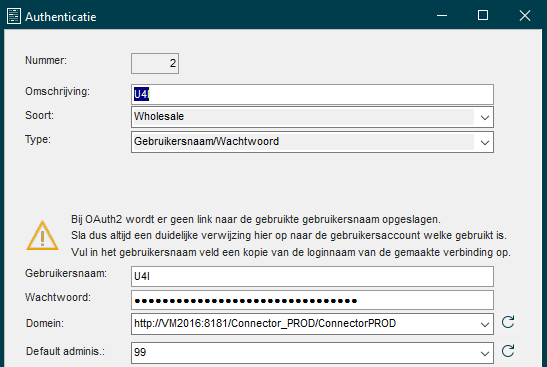Open the Domein dropdown arrow
The height and width of the screenshot is (367, 547).
click(485, 324)
